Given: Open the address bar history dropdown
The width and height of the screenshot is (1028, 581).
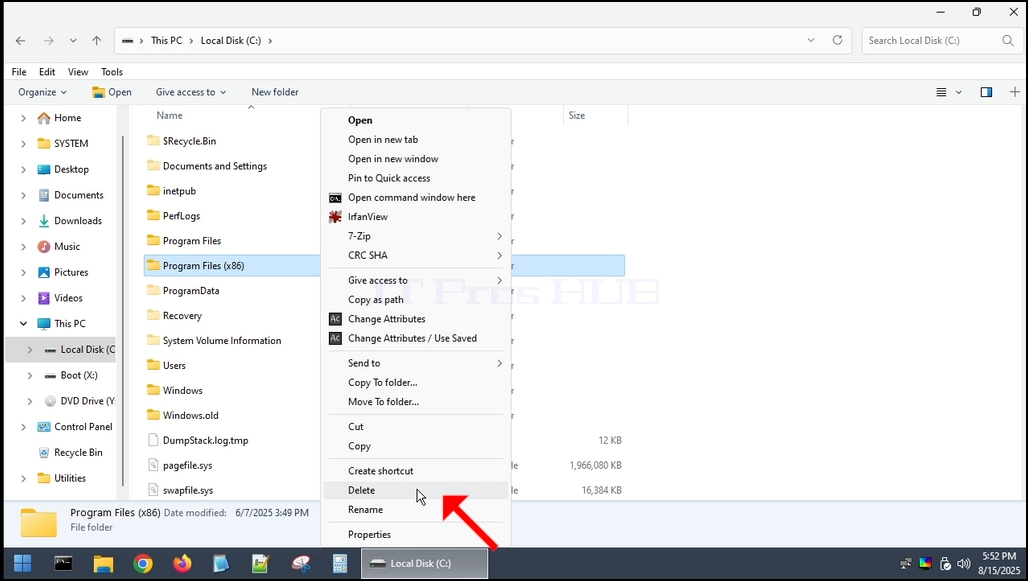Looking at the screenshot, I should [x=811, y=40].
